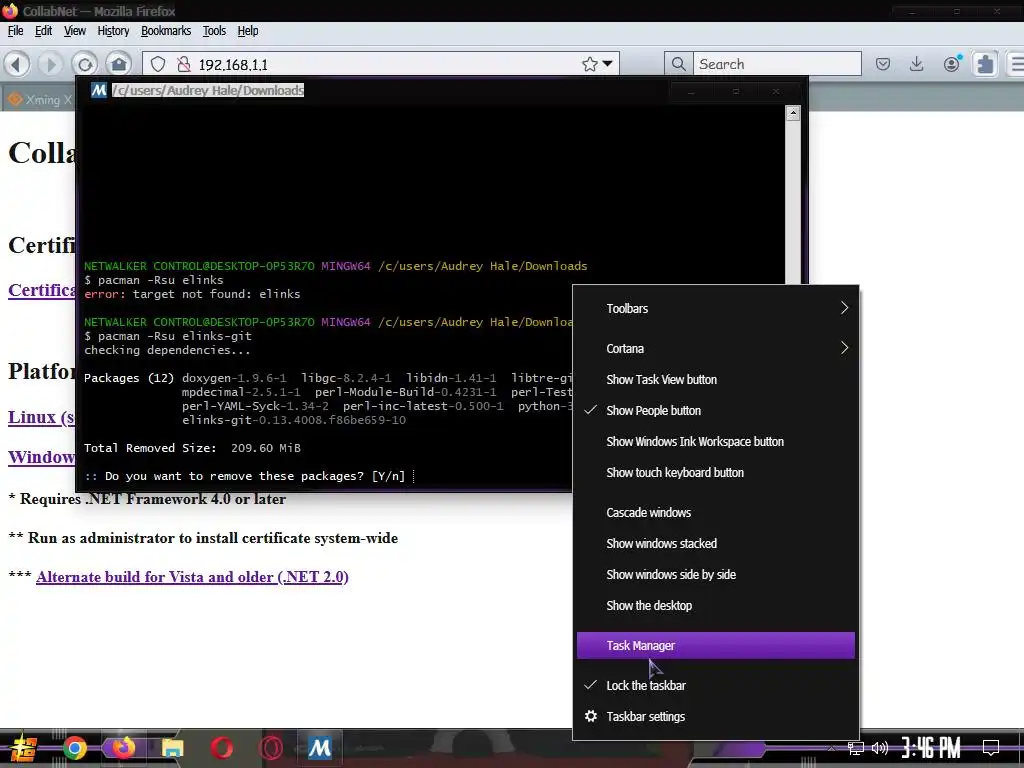The width and height of the screenshot is (1024, 768).
Task: Go to Firefox home page icon
Action: tap(119, 64)
